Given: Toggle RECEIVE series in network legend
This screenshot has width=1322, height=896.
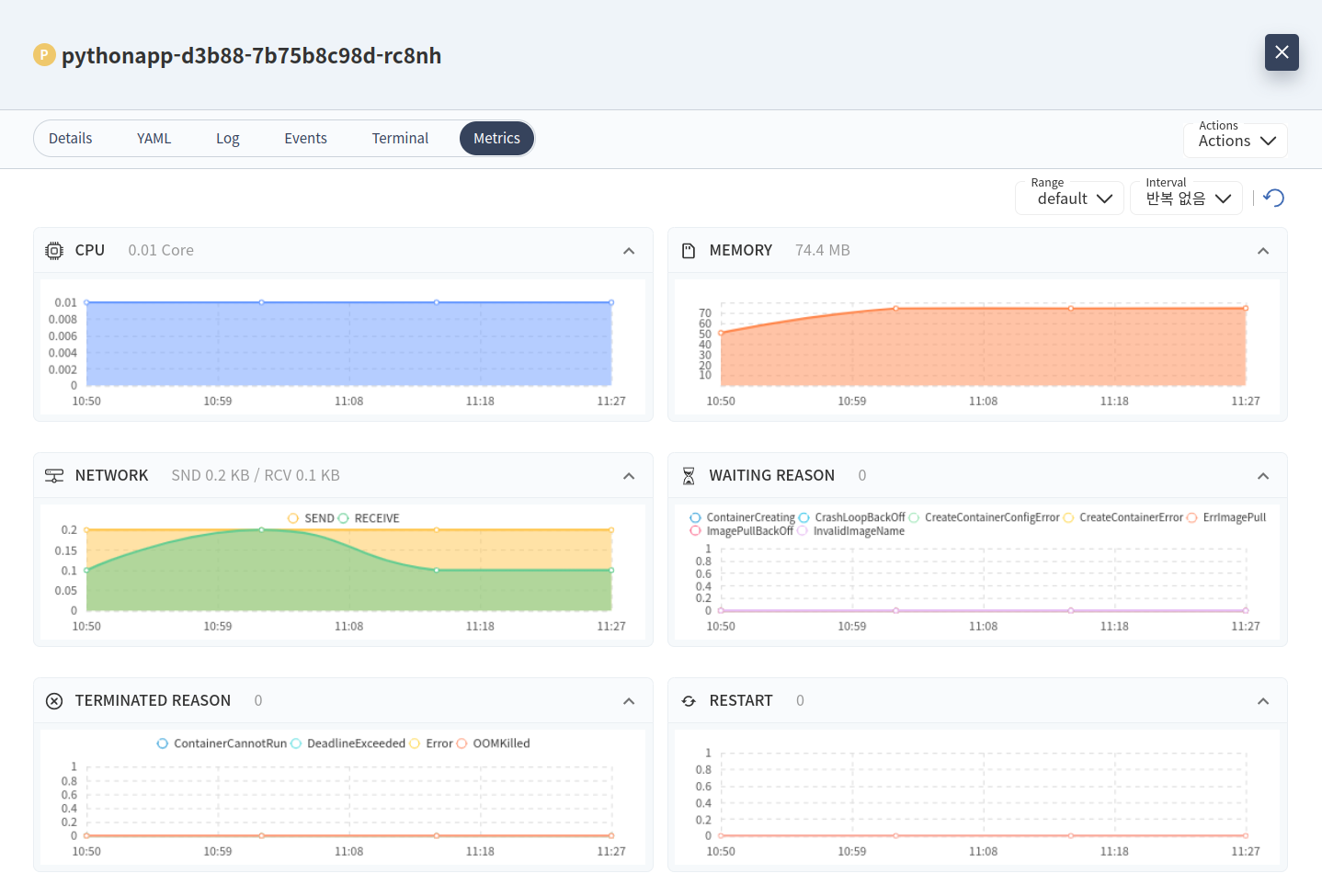Looking at the screenshot, I should pyautogui.click(x=369, y=518).
